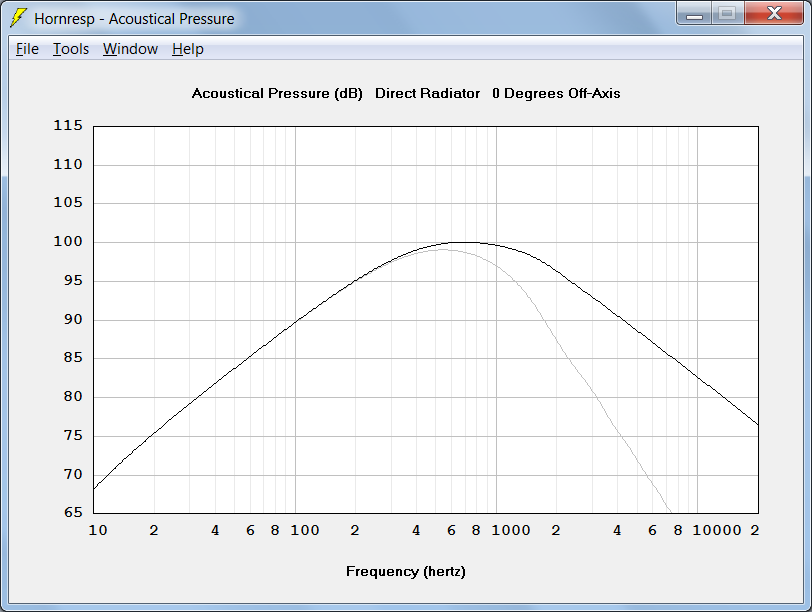
Task: Click the 'Direct Radiator' label
Action: [x=427, y=93]
